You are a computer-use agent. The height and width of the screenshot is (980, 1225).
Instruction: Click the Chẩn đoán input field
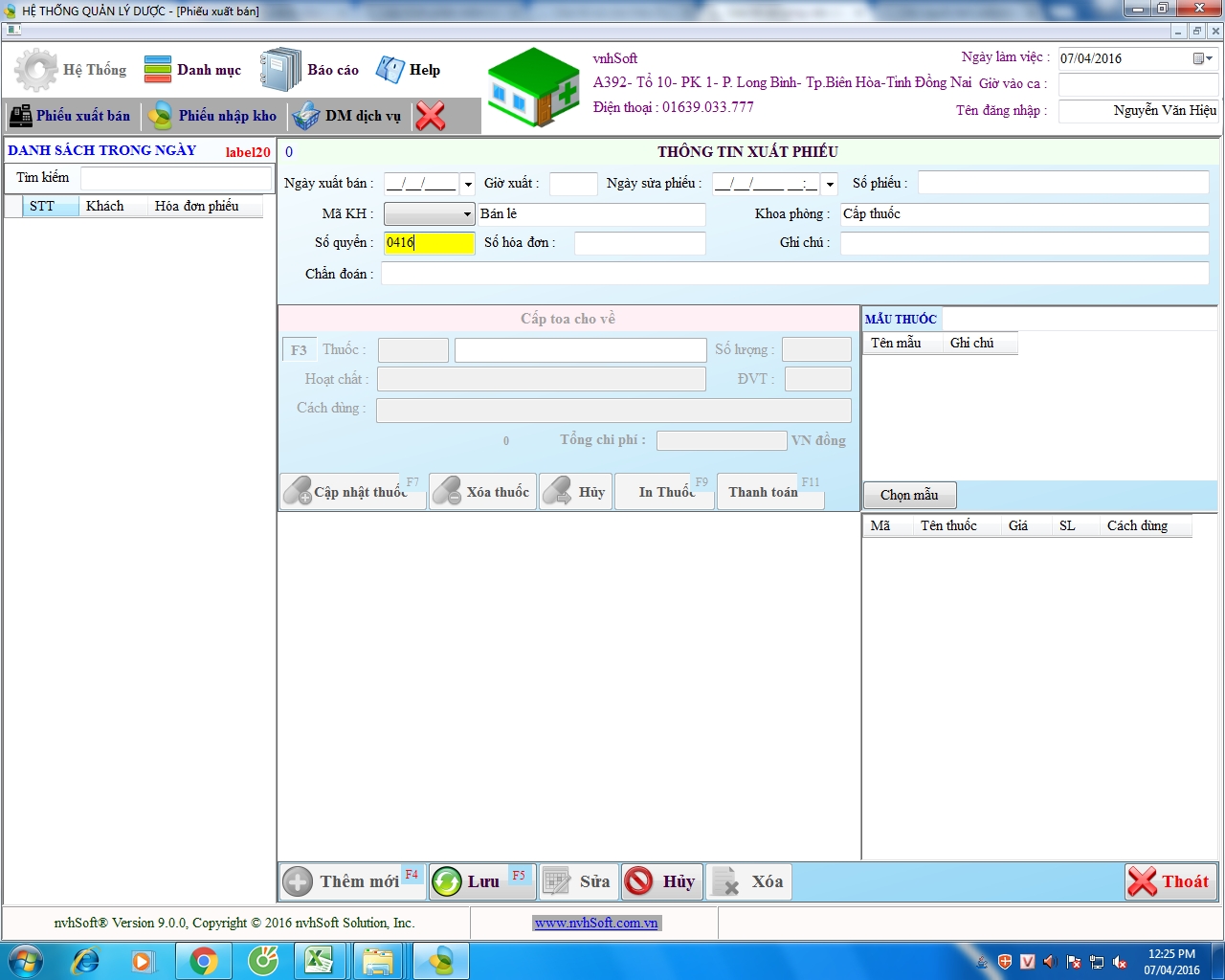pos(794,274)
